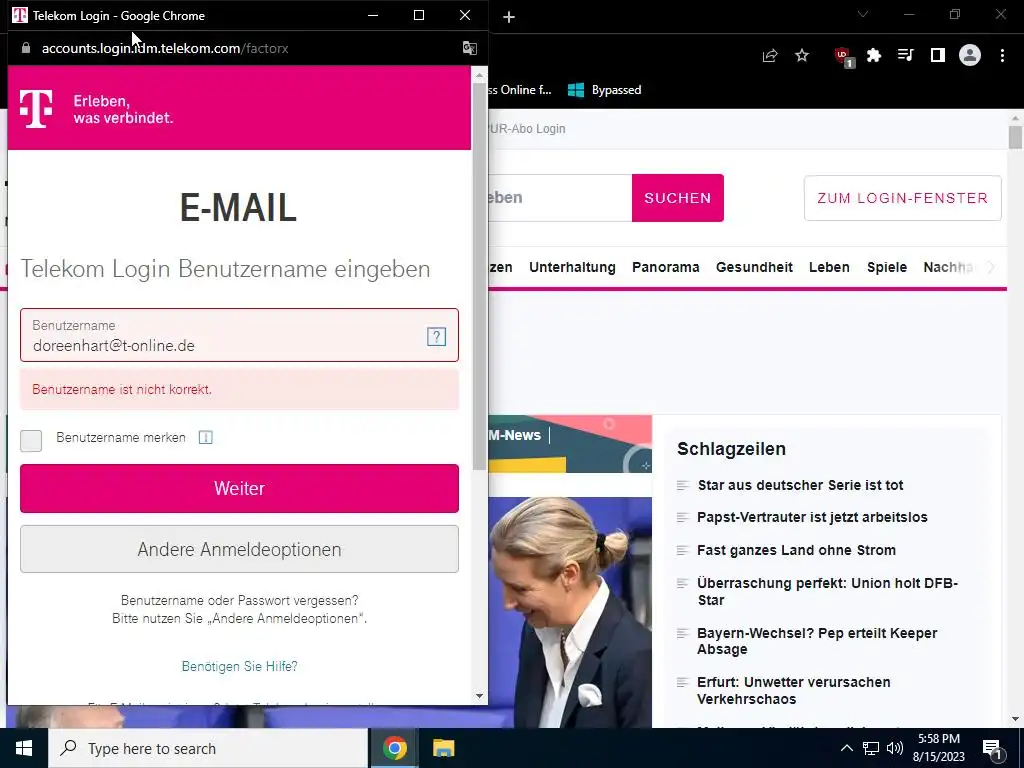Click the clock showing 5:58 PM
This screenshot has width=1024, height=768.
tap(938, 748)
